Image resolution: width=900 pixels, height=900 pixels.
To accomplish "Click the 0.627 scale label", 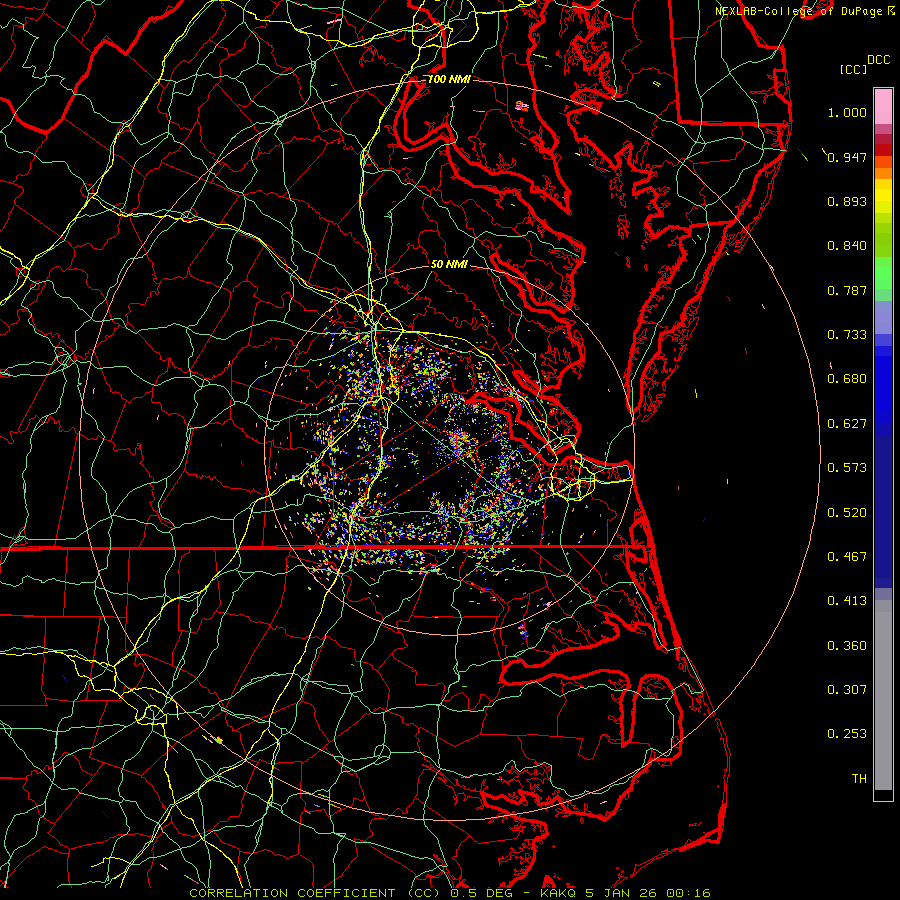I will (847, 424).
